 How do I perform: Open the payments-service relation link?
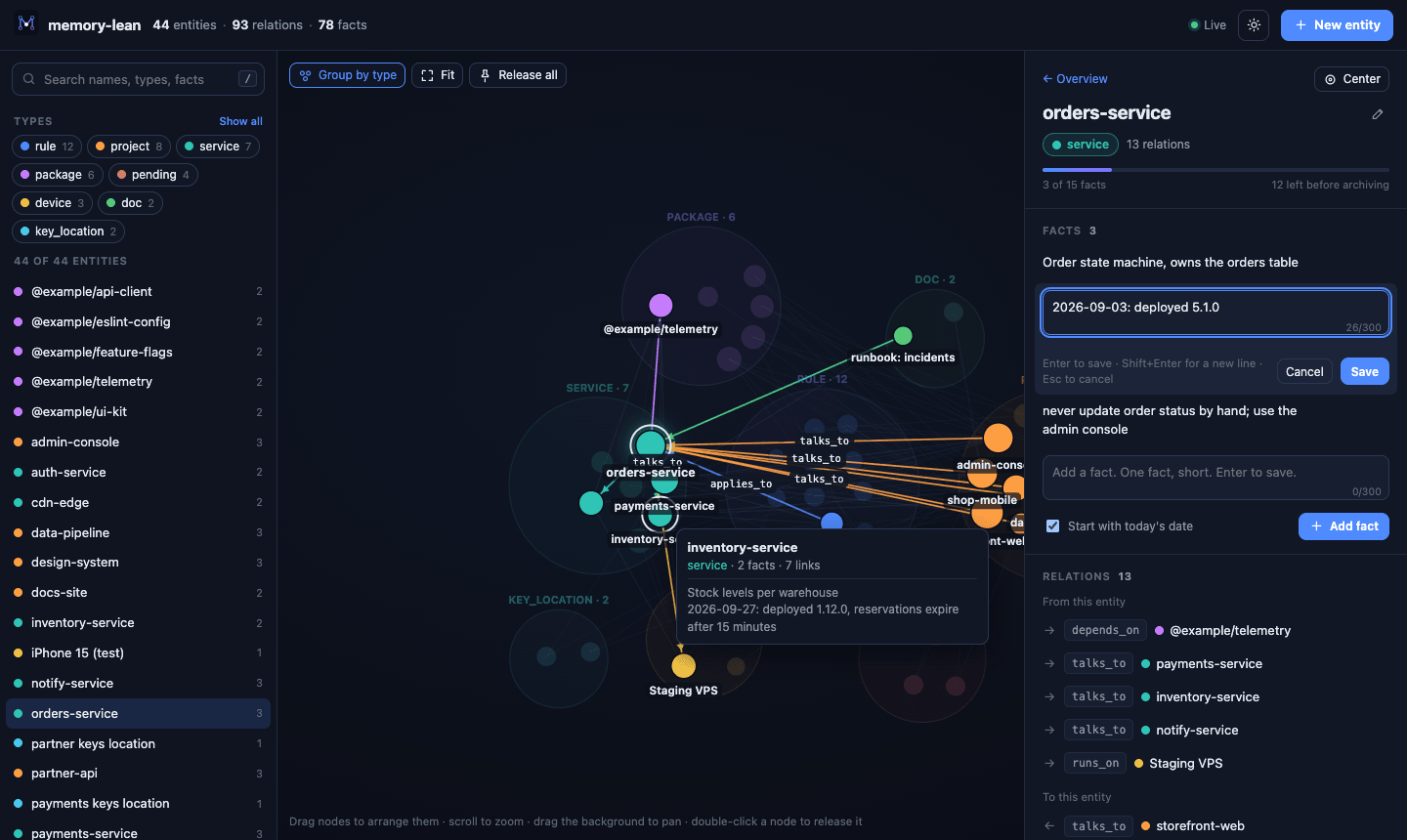(x=1209, y=664)
